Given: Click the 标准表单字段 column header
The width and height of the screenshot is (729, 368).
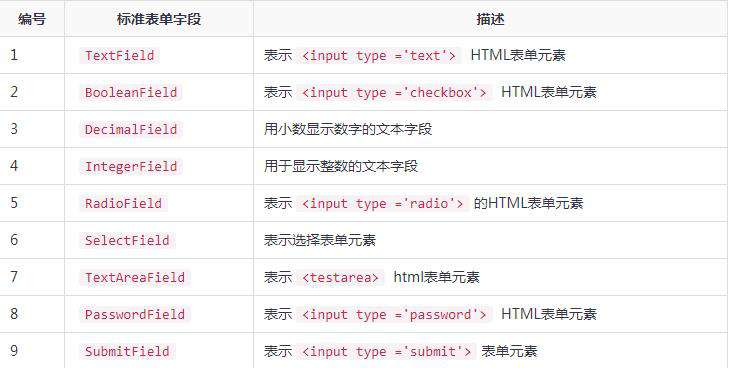Looking at the screenshot, I should tap(159, 19).
